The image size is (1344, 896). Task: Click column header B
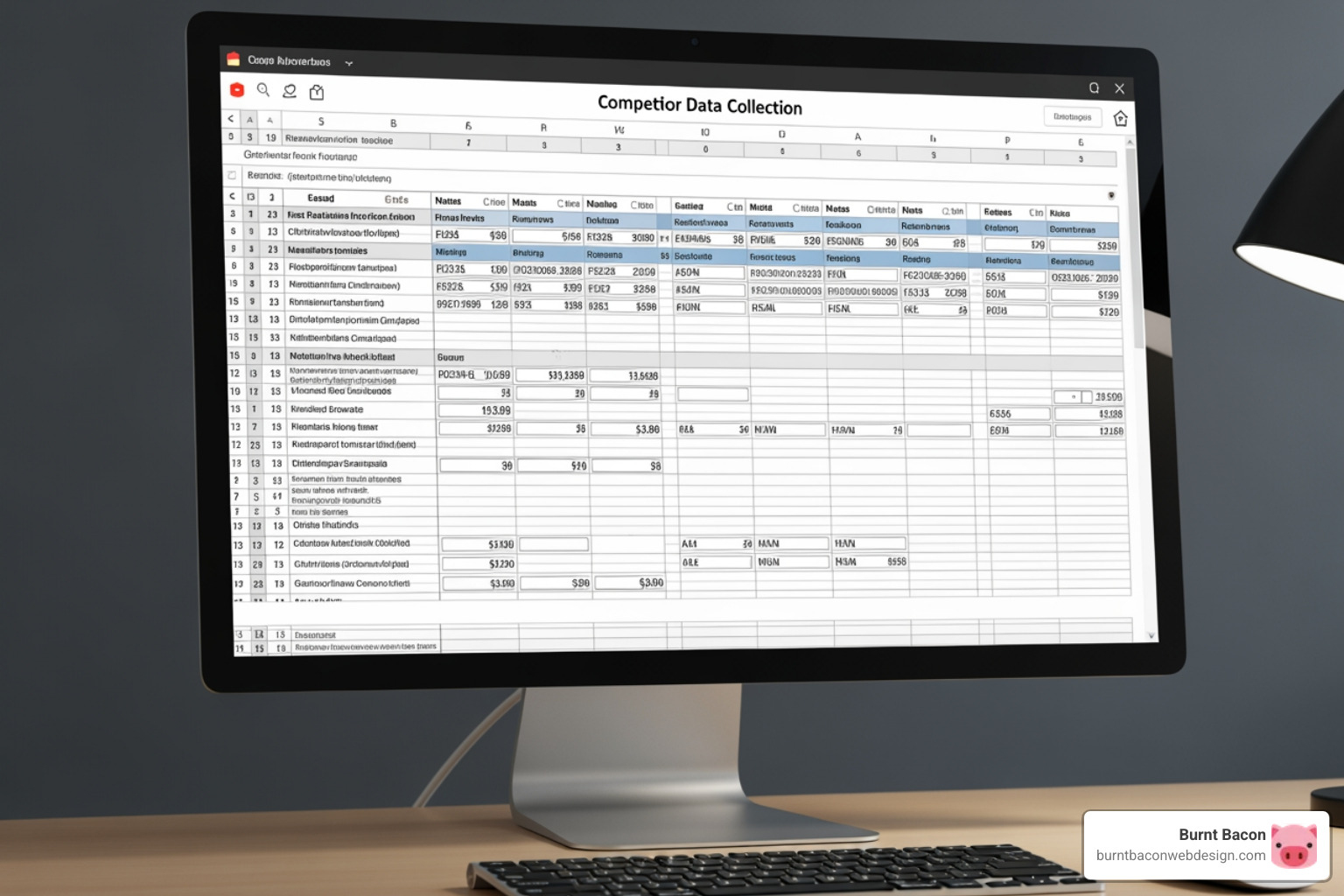(x=393, y=123)
